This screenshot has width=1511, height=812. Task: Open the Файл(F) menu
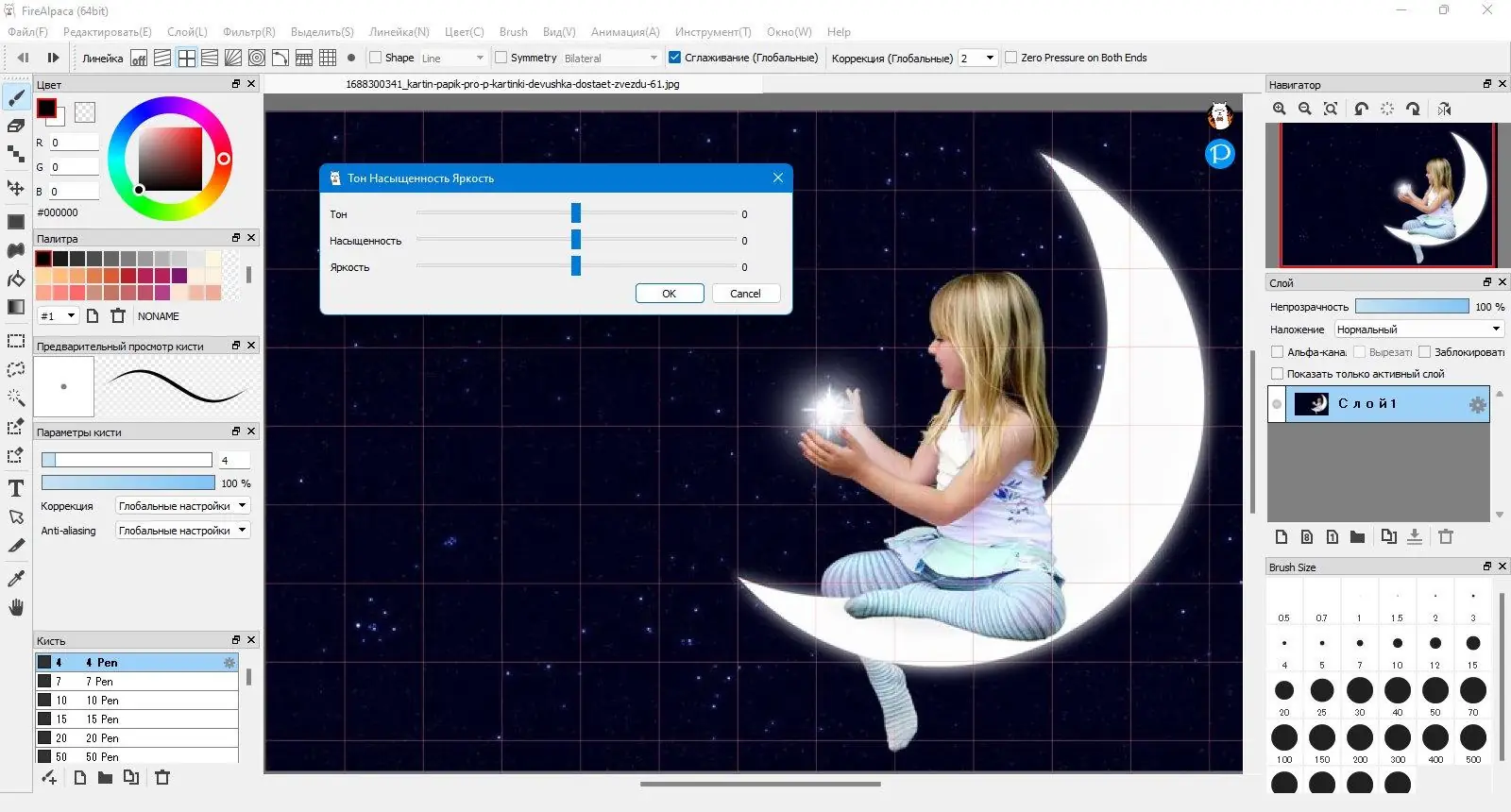(x=27, y=32)
